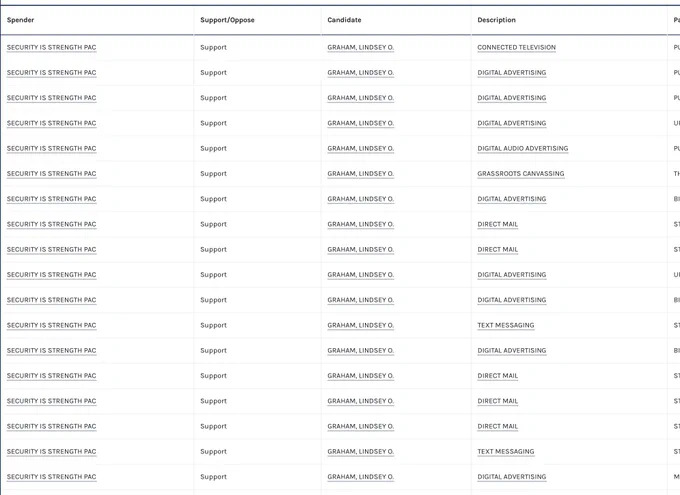The image size is (680, 495).
Task: Open Security Is Strength PAC in Connected Television row
Action: 52,47
